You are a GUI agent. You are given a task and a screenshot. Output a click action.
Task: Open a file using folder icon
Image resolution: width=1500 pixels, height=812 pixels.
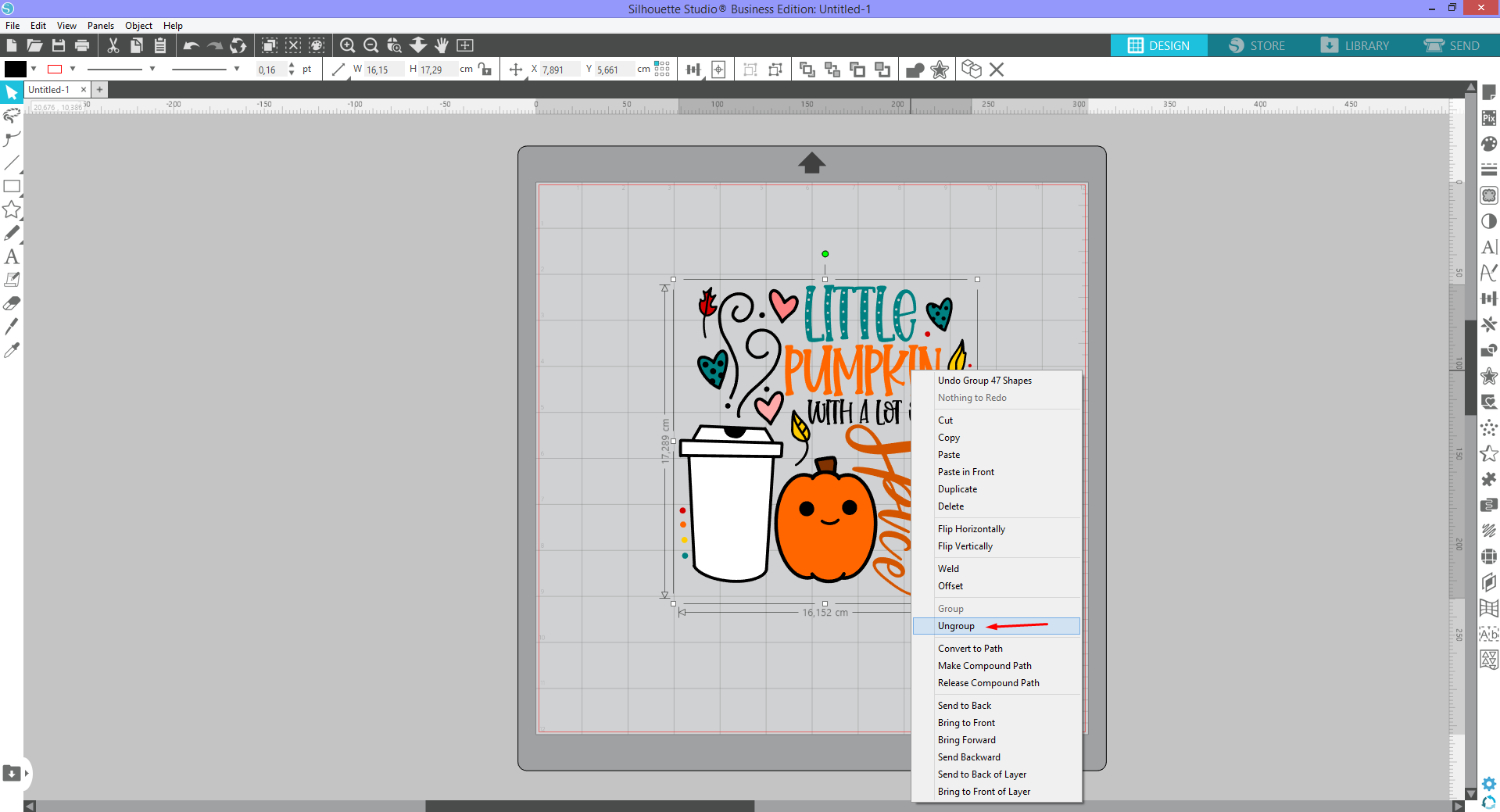point(35,46)
